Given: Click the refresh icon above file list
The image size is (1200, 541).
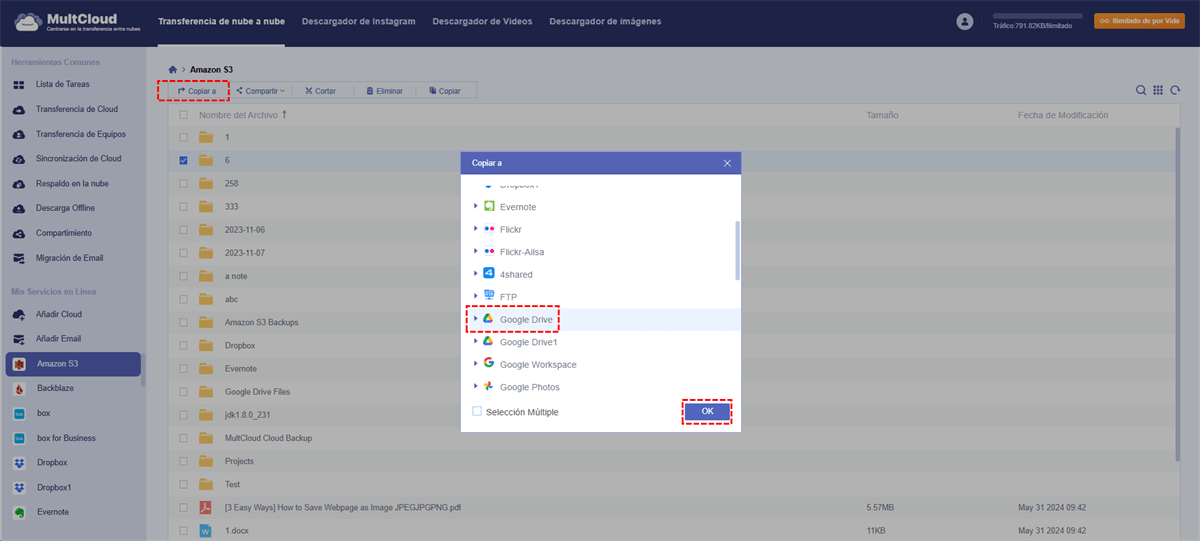Looking at the screenshot, I should click(x=1175, y=91).
